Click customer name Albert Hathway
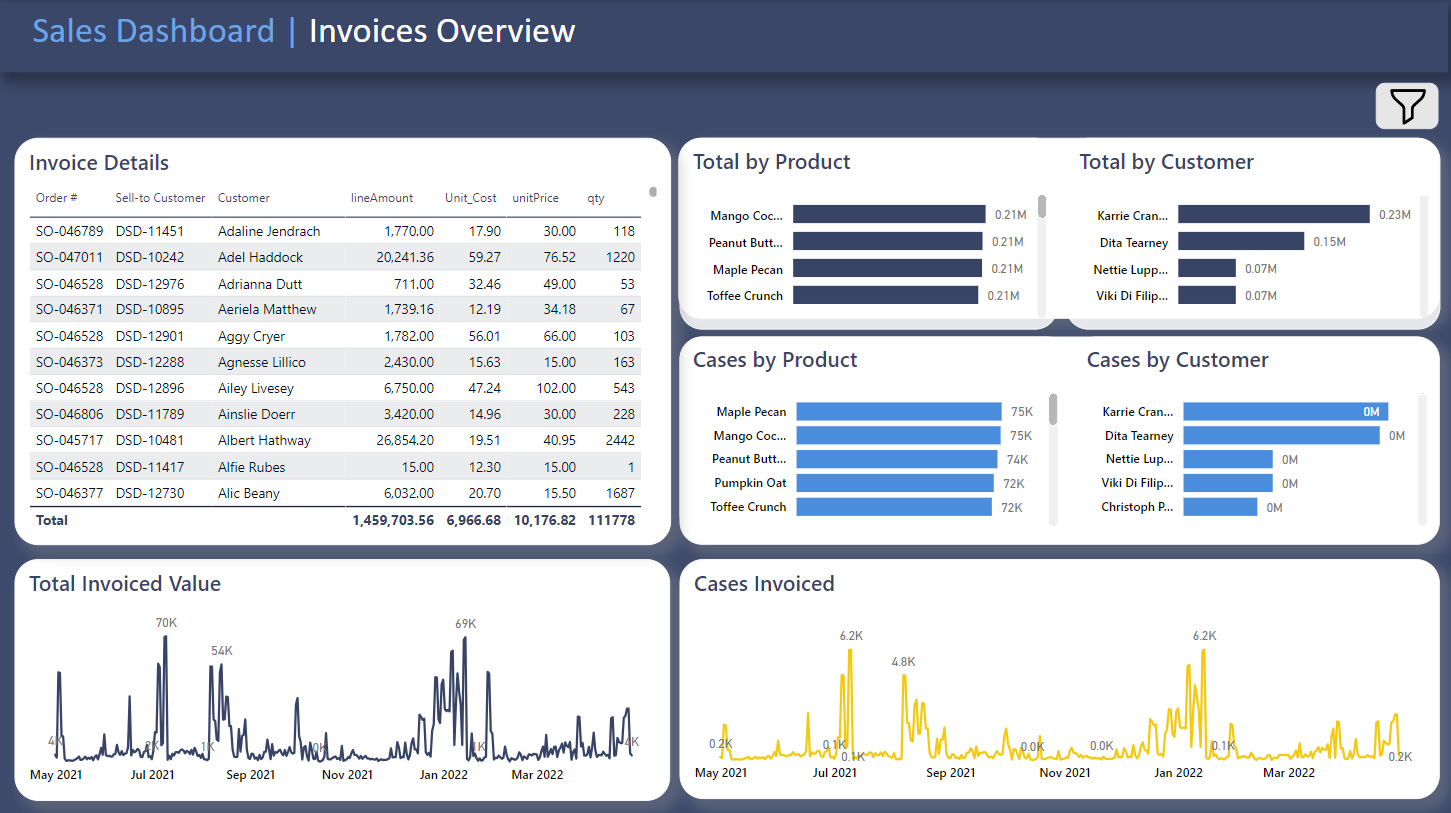The image size is (1451, 813). [264, 440]
